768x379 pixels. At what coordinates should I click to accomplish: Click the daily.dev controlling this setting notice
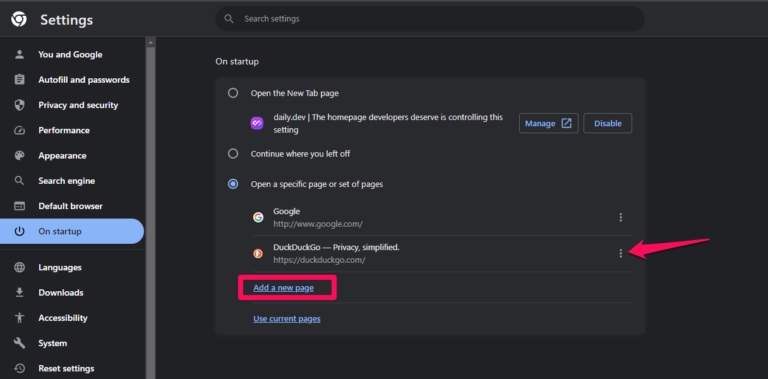(388, 123)
